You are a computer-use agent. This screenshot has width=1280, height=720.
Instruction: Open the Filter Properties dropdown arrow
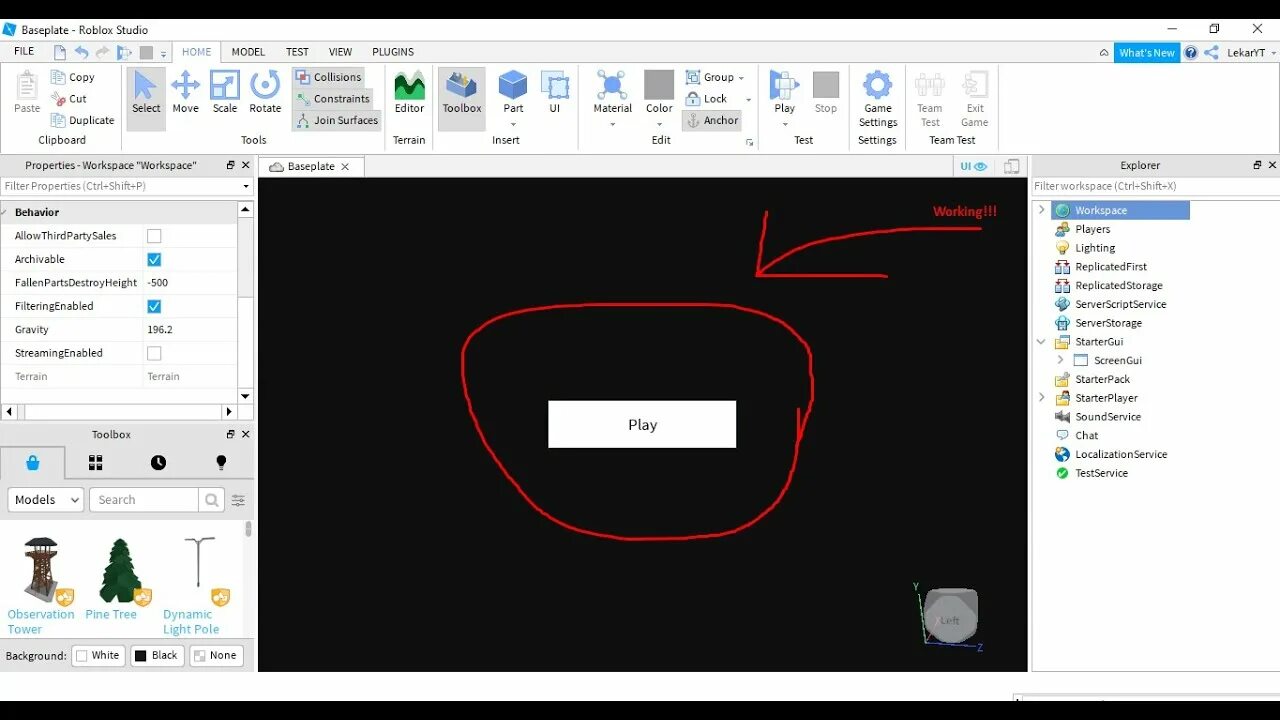tap(246, 186)
